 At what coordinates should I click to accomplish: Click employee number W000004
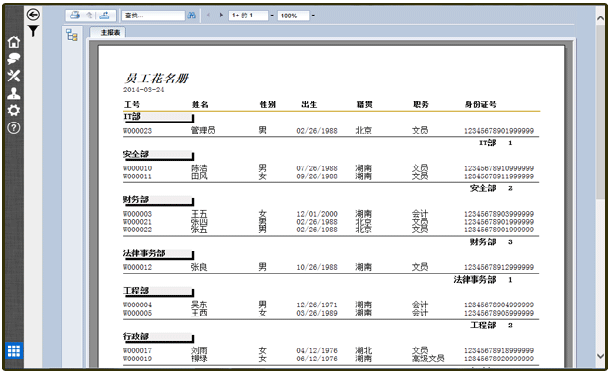click(137, 305)
